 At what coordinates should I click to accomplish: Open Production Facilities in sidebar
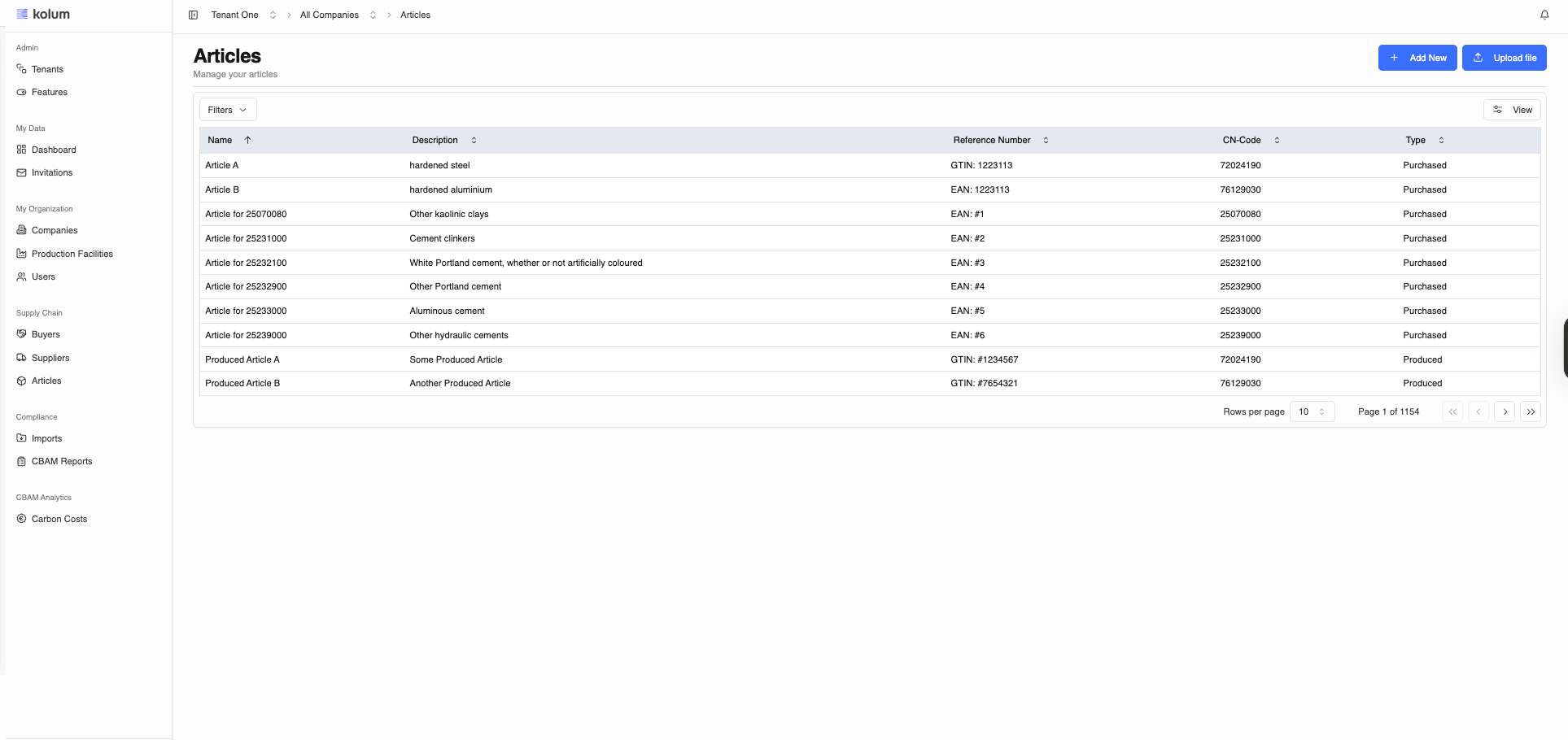tap(72, 254)
